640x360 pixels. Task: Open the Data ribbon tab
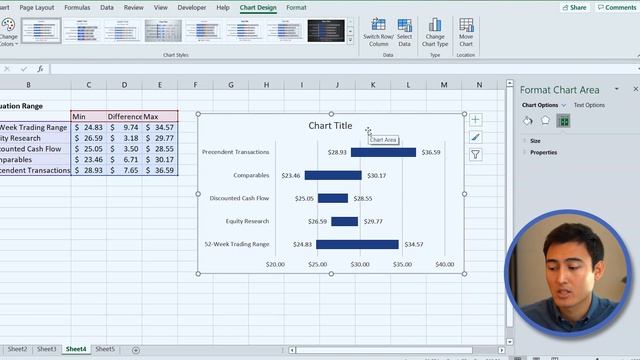pos(107,7)
